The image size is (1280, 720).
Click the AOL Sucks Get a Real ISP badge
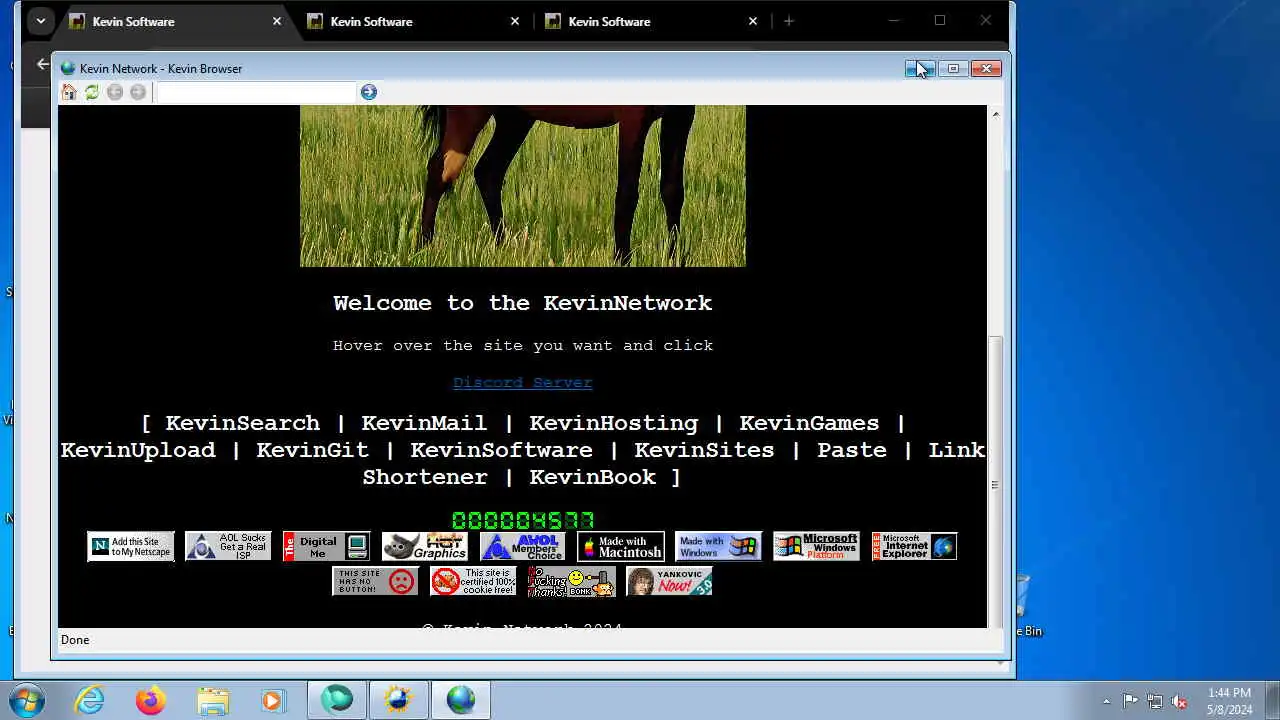click(228, 547)
